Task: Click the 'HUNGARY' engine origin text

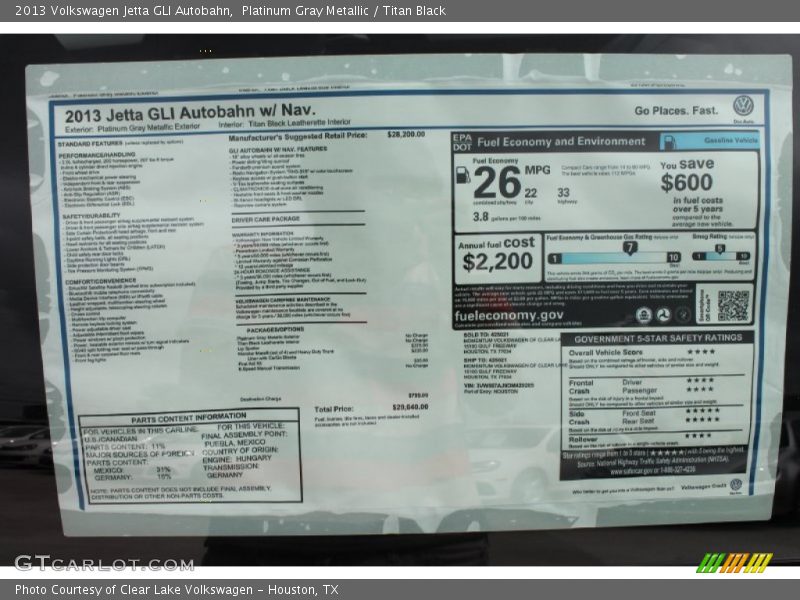Action: [254, 458]
